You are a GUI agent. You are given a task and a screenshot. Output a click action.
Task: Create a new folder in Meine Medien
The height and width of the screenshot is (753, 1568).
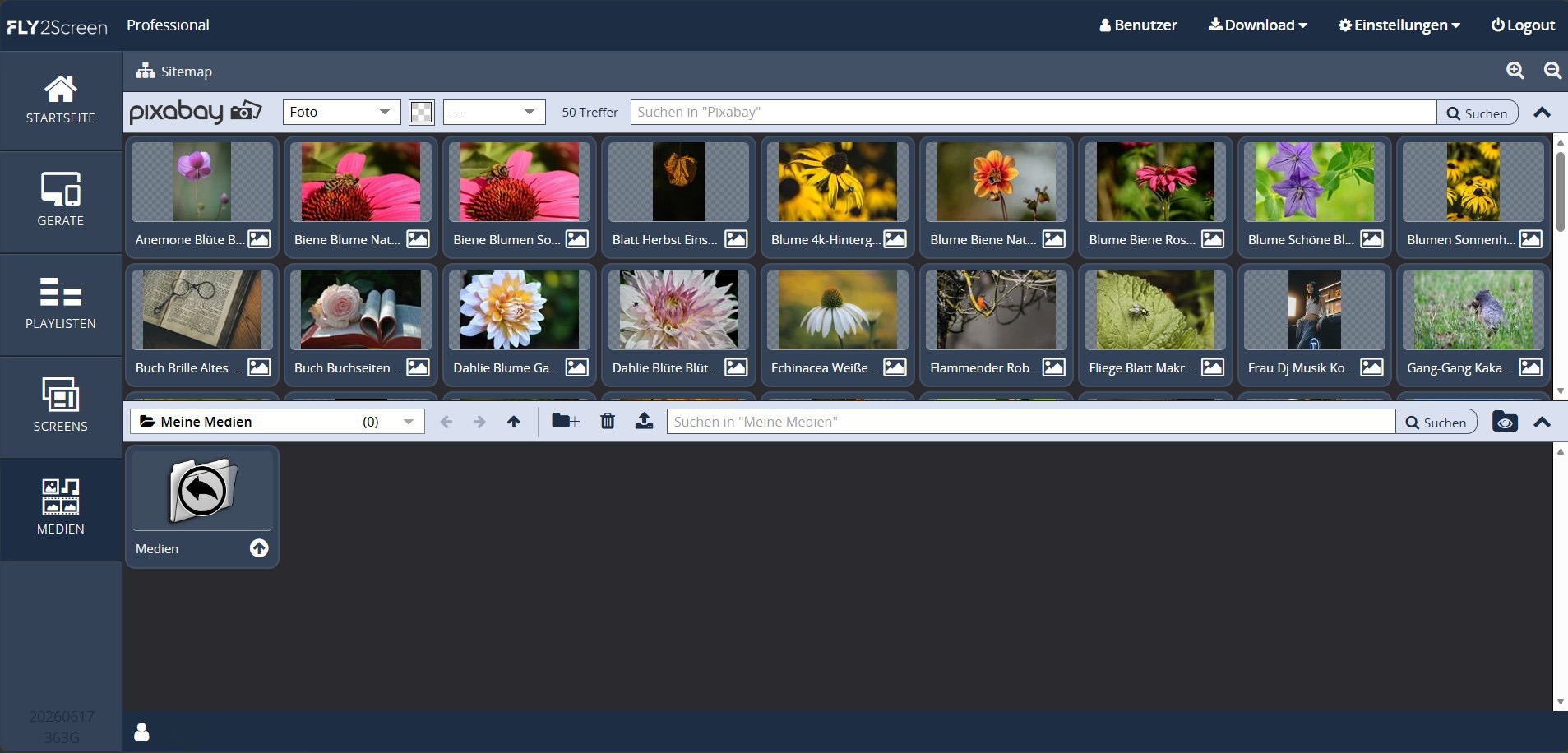tap(565, 421)
